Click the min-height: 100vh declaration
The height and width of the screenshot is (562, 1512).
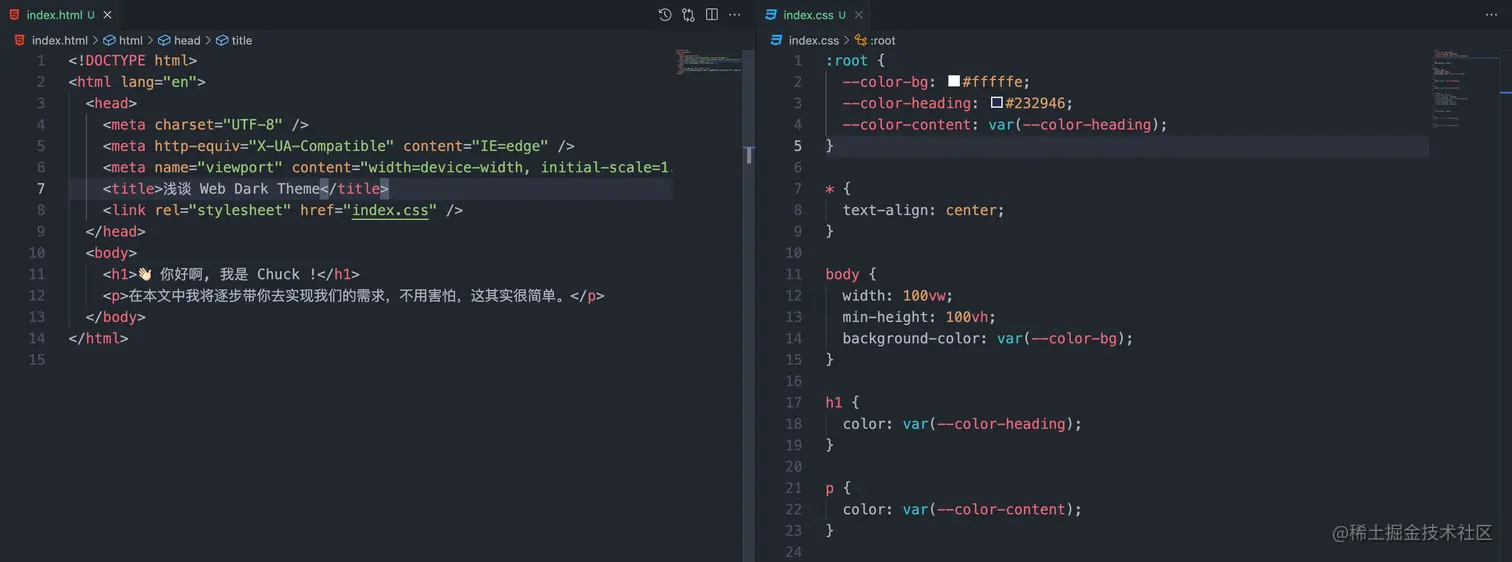pos(919,317)
